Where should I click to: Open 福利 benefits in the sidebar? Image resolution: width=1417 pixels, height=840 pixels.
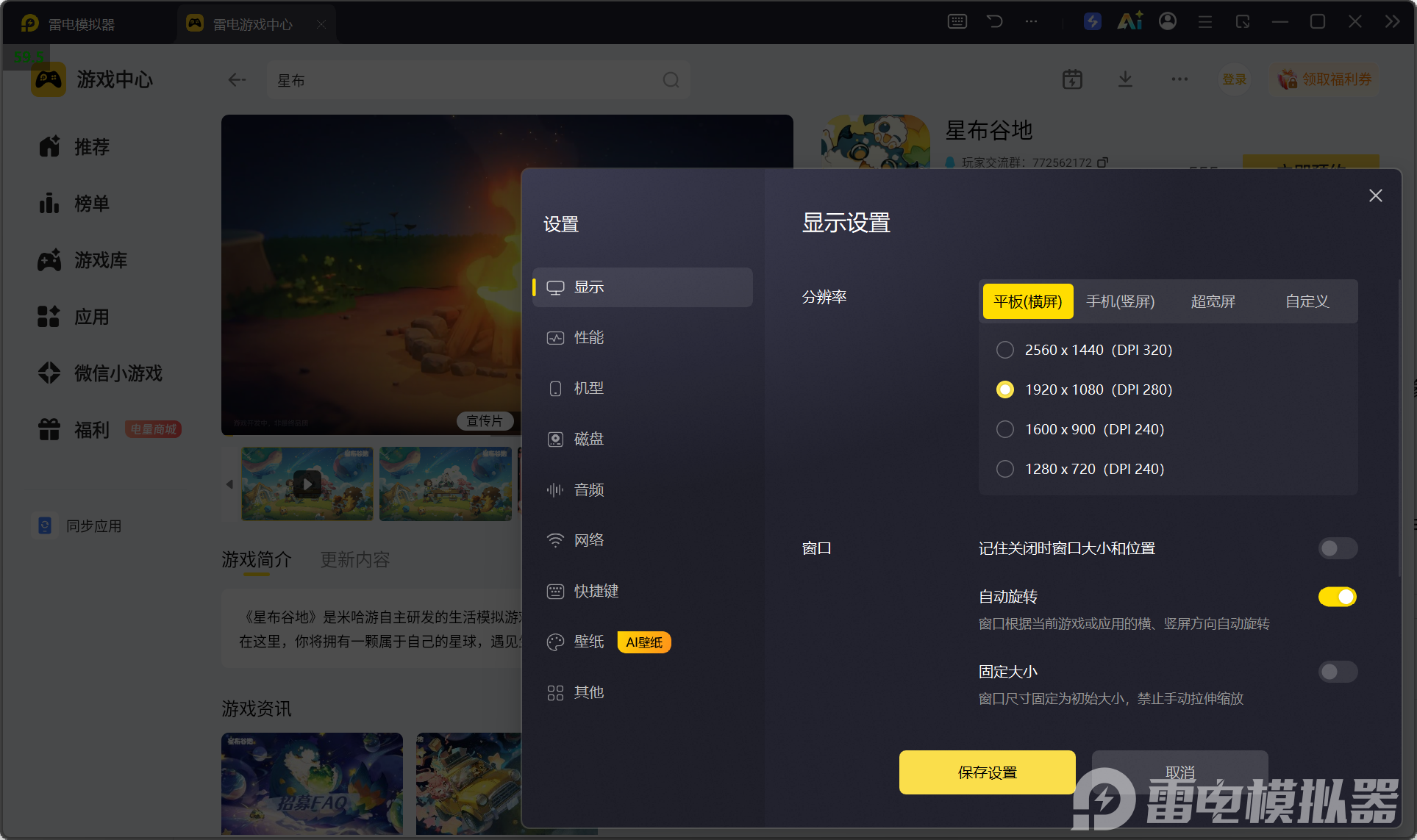pos(74,430)
